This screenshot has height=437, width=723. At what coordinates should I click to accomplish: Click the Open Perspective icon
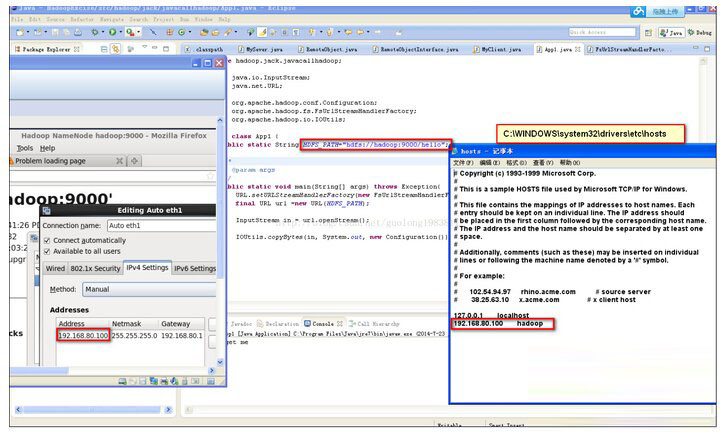click(648, 32)
